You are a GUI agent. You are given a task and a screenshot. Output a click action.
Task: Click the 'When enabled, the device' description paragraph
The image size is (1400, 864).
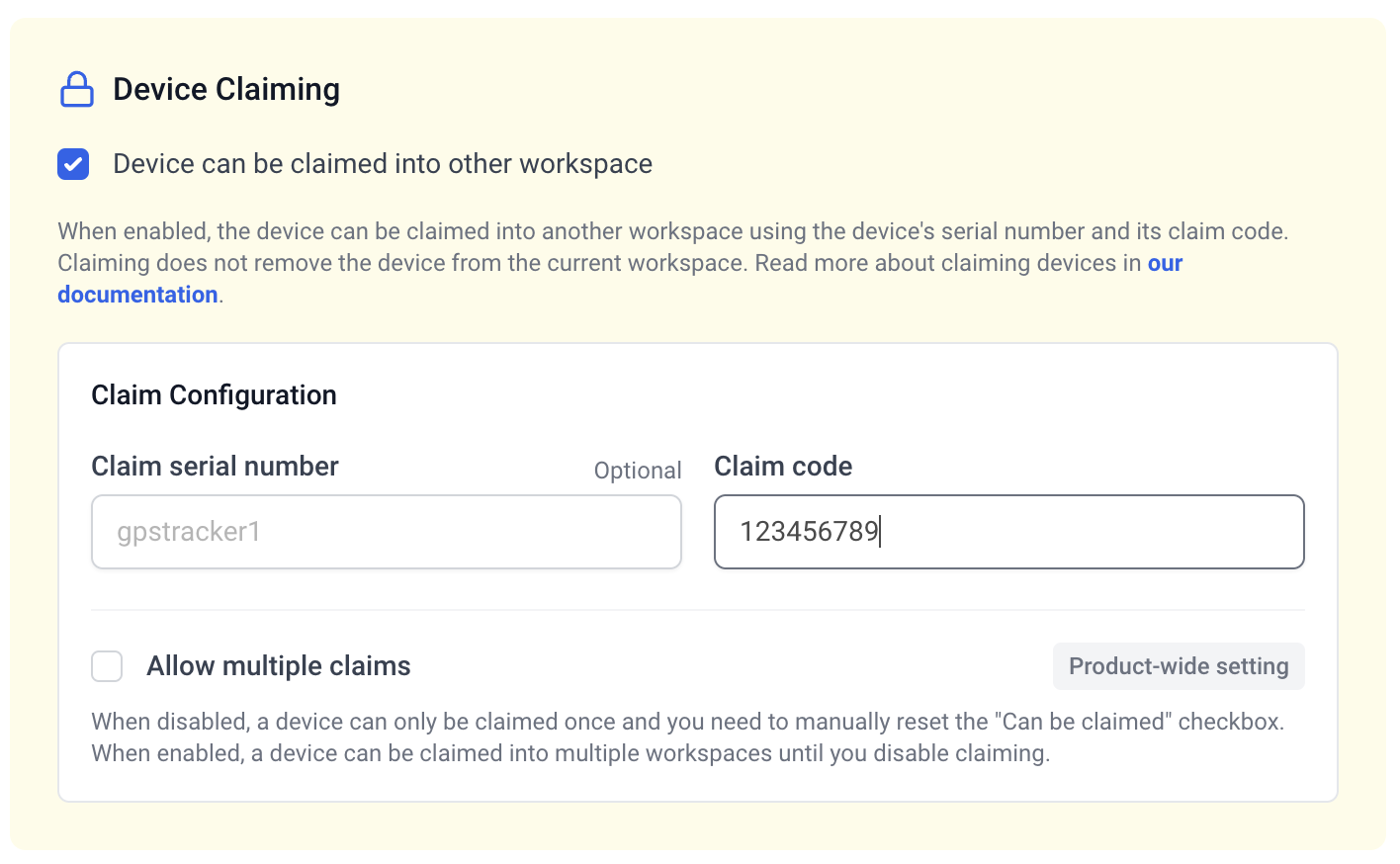(672, 247)
